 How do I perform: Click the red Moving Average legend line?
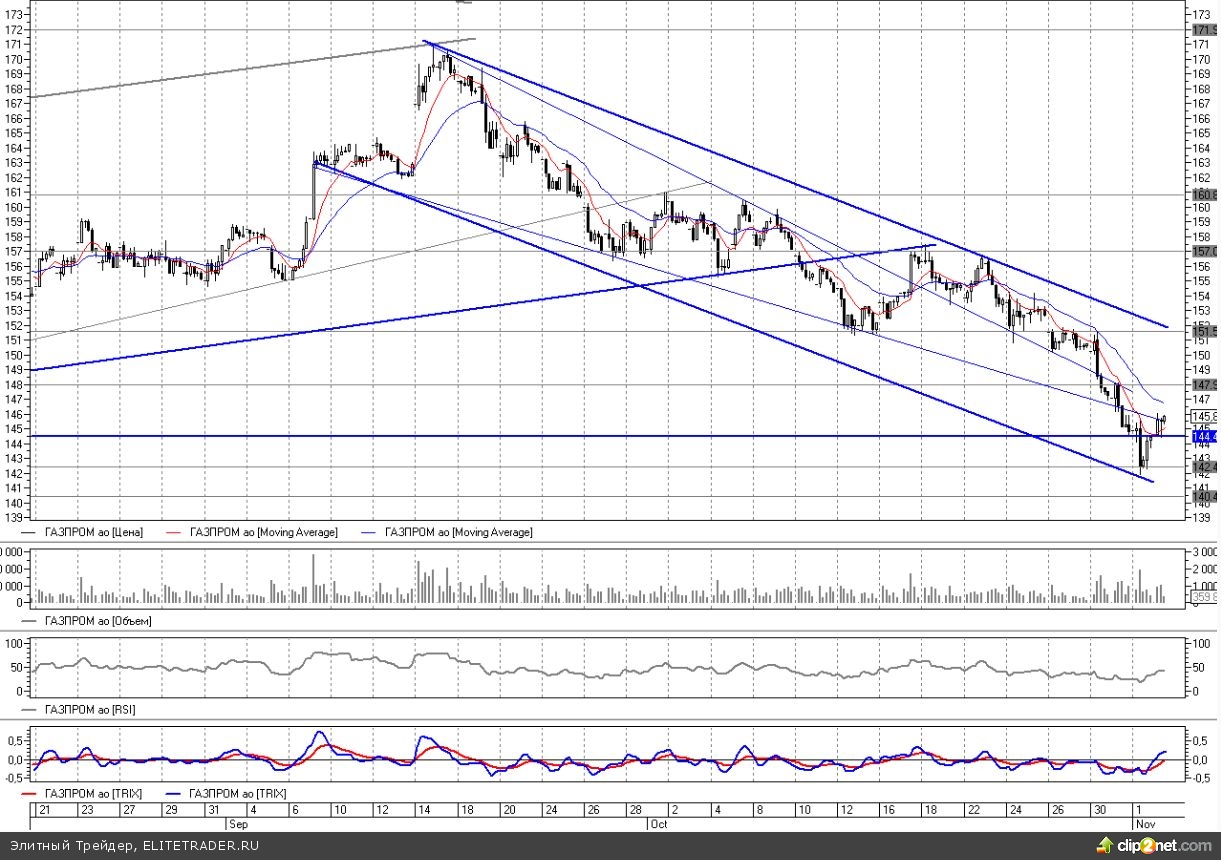[180, 533]
